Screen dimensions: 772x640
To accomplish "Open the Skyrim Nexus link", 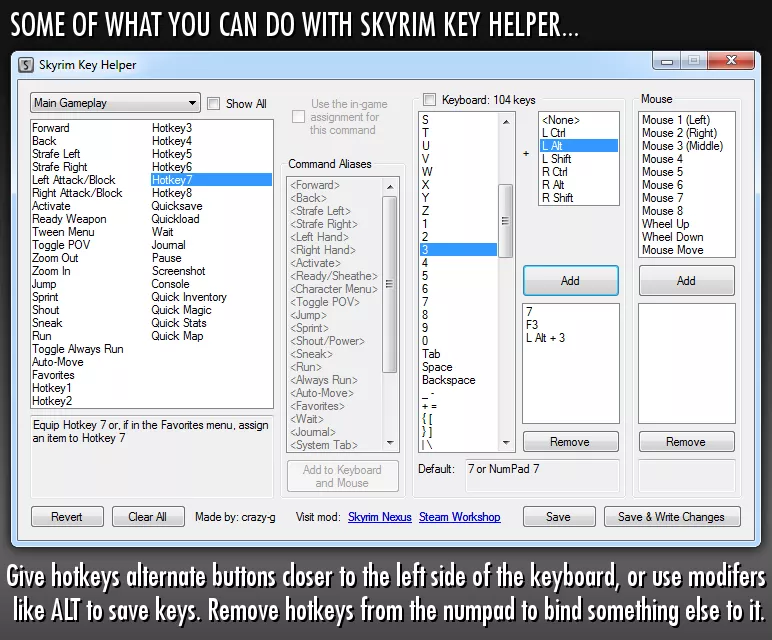I will [380, 517].
